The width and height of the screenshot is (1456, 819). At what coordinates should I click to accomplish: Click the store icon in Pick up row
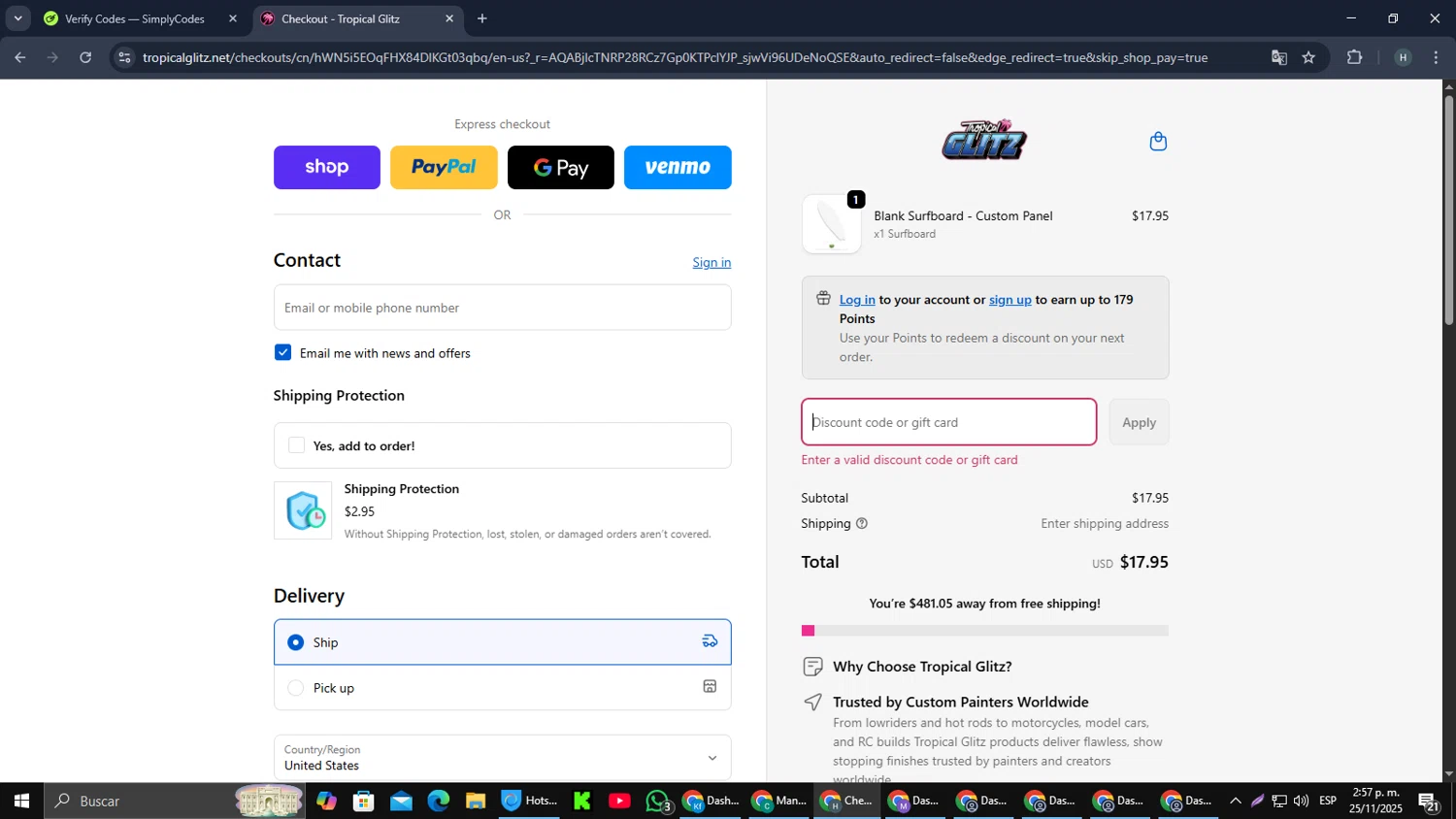pyautogui.click(x=710, y=687)
